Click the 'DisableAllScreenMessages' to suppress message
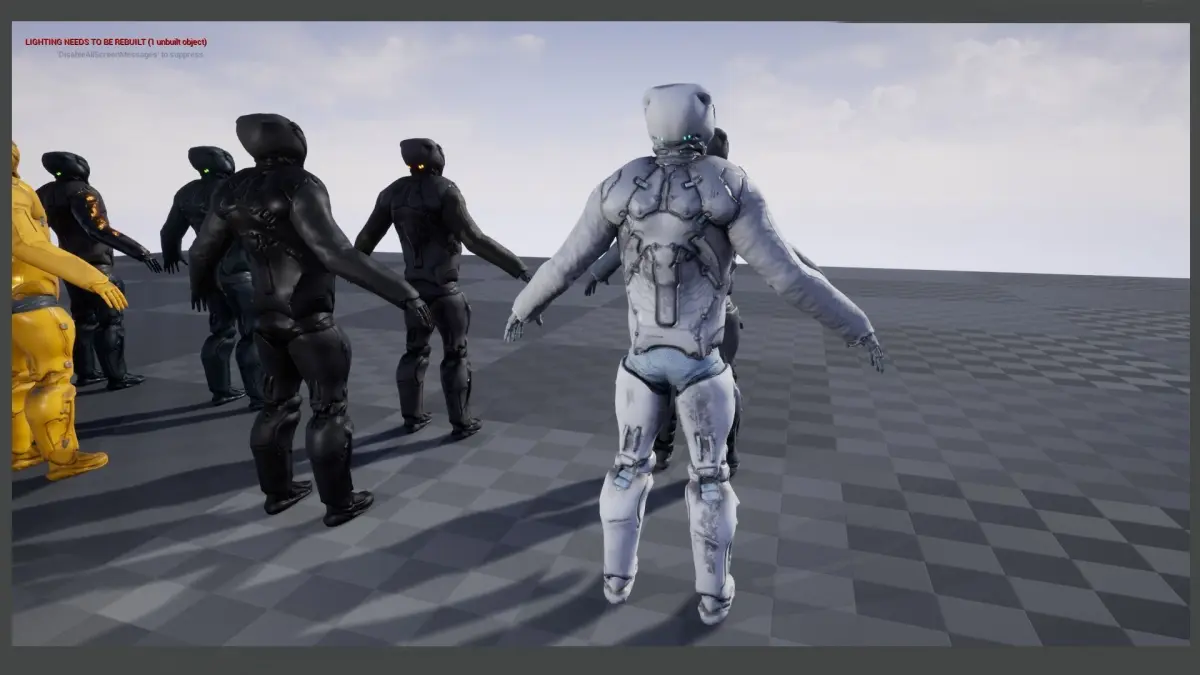This screenshot has width=1200, height=675. pyautogui.click(x=130, y=54)
